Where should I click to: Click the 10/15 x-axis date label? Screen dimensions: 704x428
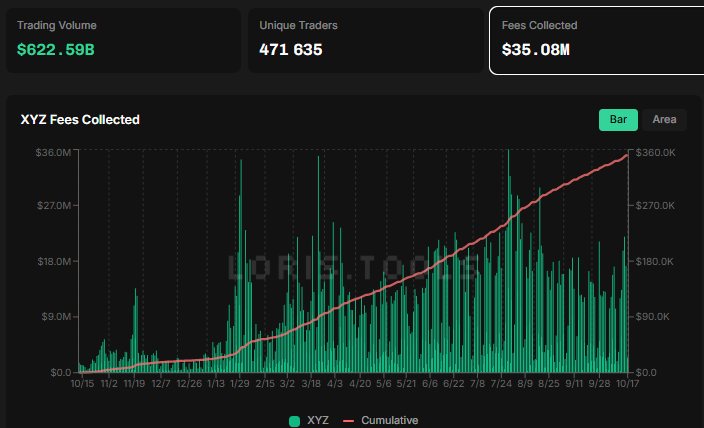(x=83, y=384)
